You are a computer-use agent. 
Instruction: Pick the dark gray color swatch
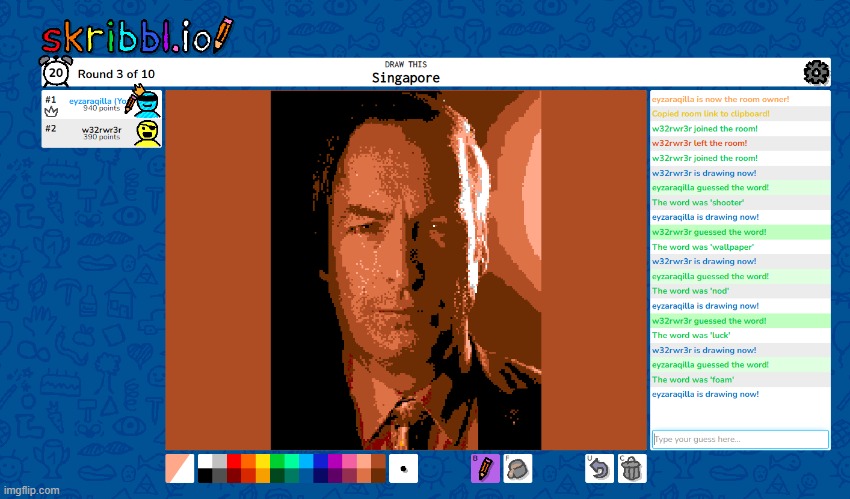[x=220, y=476]
